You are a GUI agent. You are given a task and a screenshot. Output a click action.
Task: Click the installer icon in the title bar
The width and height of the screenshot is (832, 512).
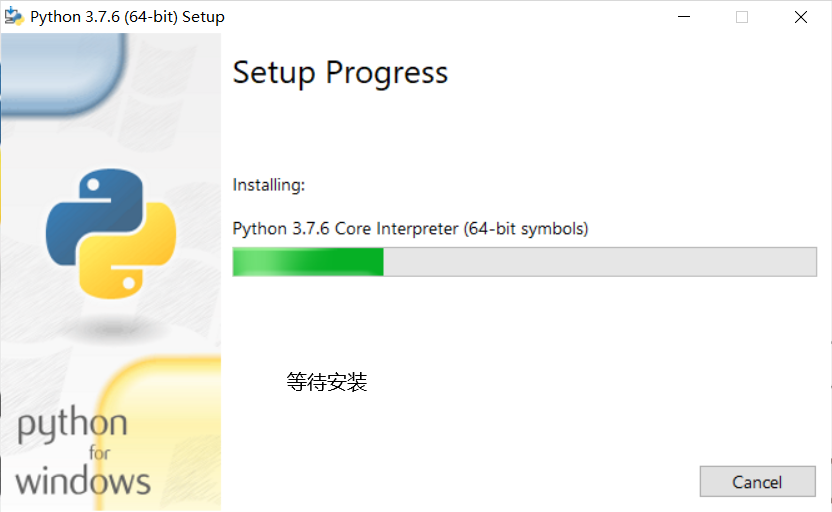click(x=14, y=17)
